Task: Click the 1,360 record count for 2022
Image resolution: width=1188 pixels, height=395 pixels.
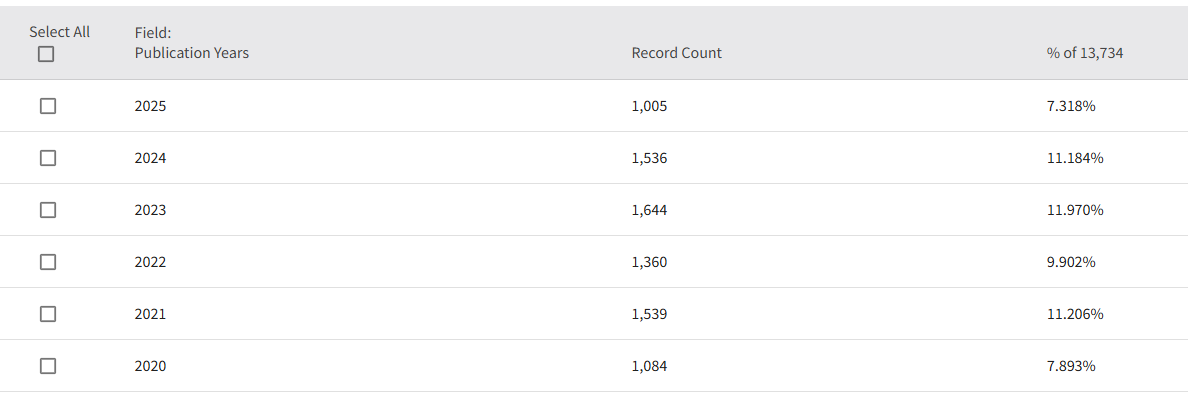Action: [649, 262]
